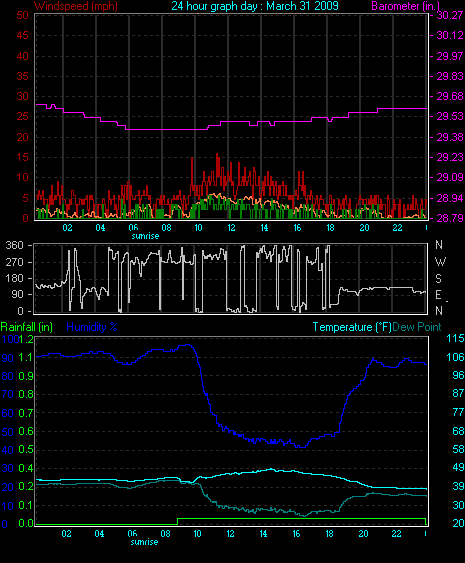Click the 25 windspeed axis value
The height and width of the screenshot is (563, 465).
[23, 116]
